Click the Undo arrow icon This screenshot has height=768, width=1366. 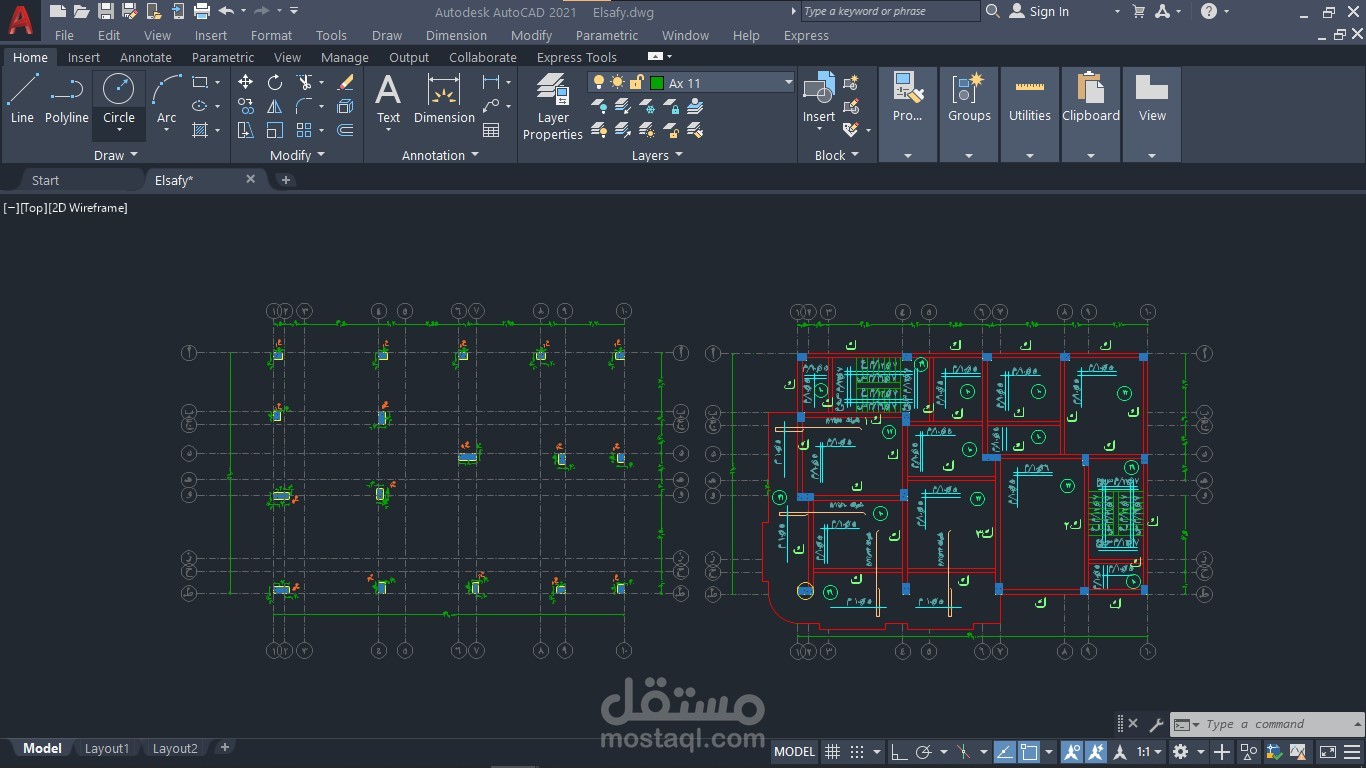tap(226, 11)
